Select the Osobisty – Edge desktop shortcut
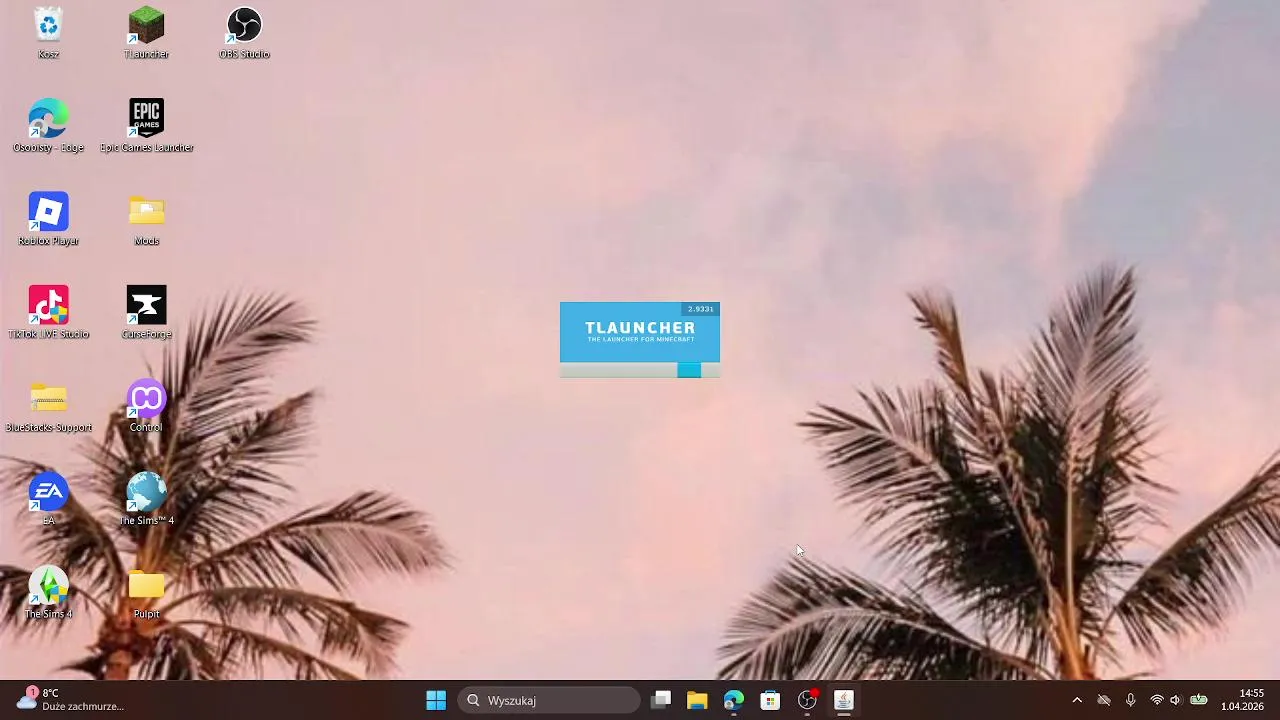Screen dimensions: 1280x720 pyautogui.click(x=48, y=126)
